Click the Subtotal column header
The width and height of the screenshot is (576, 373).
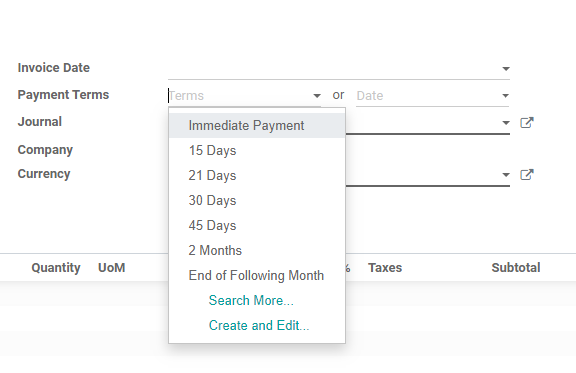(x=516, y=268)
